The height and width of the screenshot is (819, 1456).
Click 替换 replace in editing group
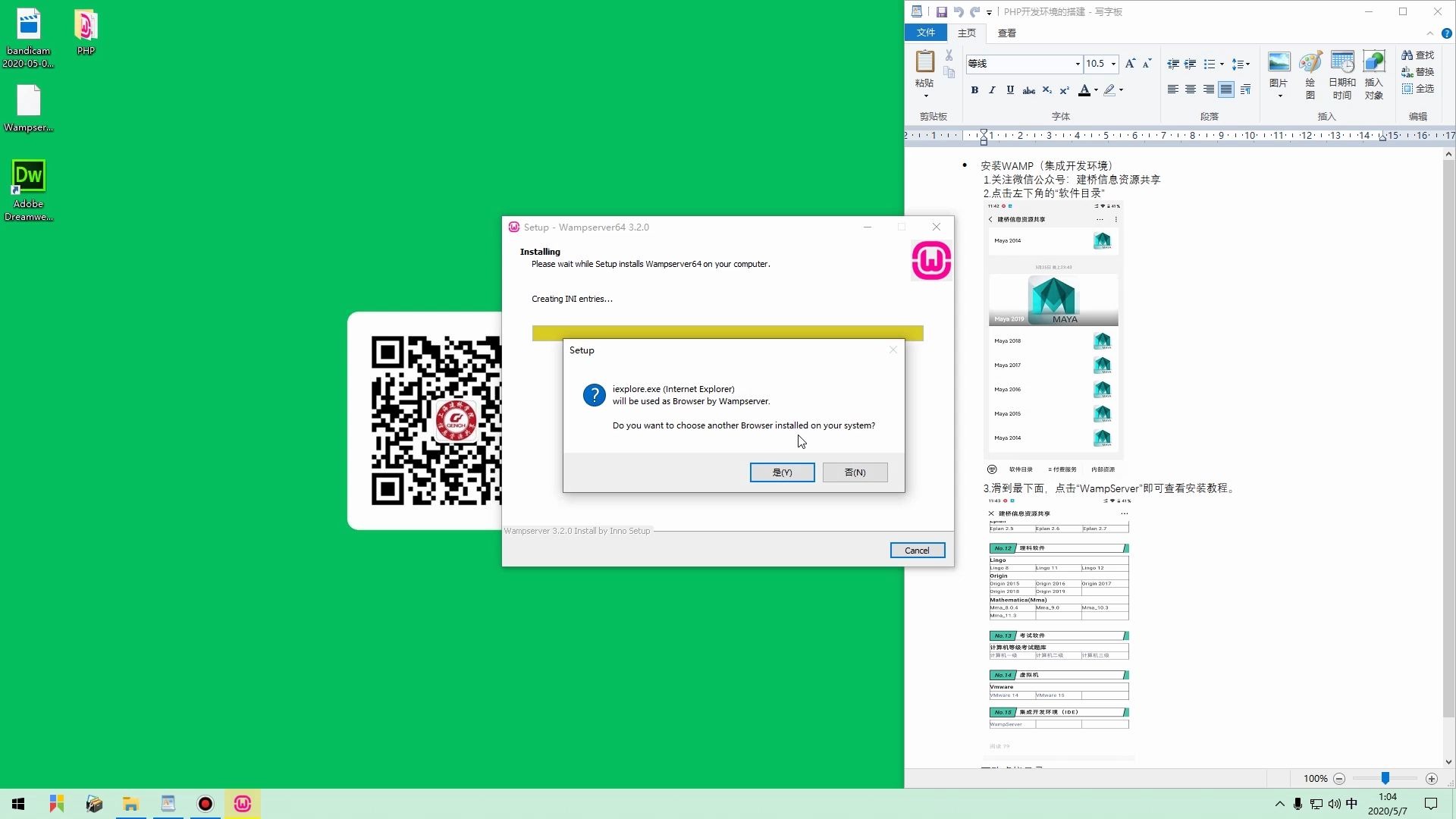pyautogui.click(x=1417, y=72)
